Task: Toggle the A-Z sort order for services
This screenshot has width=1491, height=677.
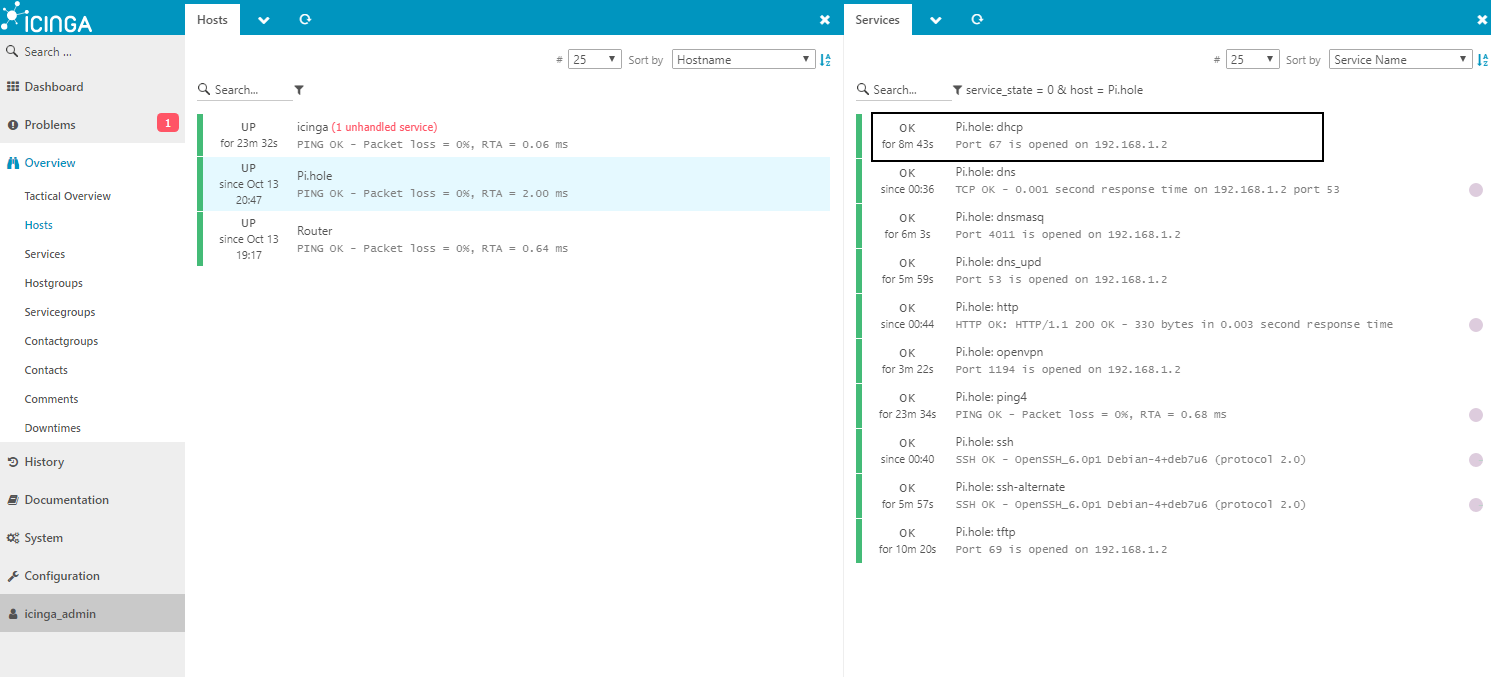Action: pyautogui.click(x=1483, y=59)
